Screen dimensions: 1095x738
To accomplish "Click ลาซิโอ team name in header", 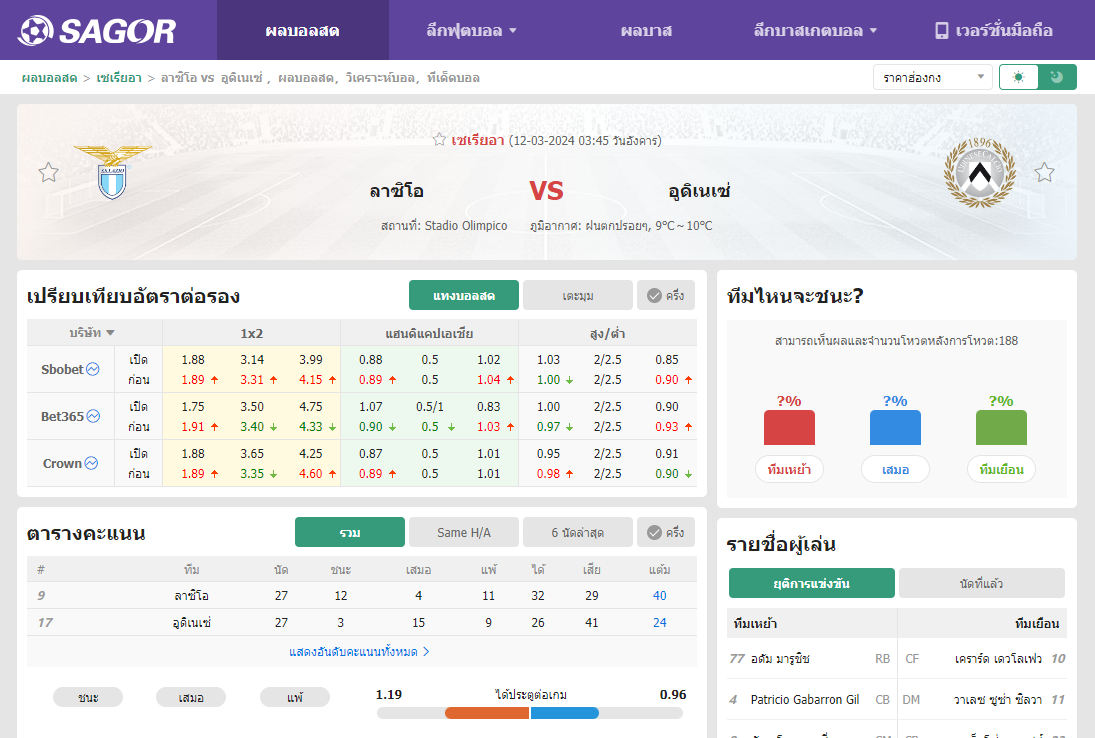I will (397, 191).
